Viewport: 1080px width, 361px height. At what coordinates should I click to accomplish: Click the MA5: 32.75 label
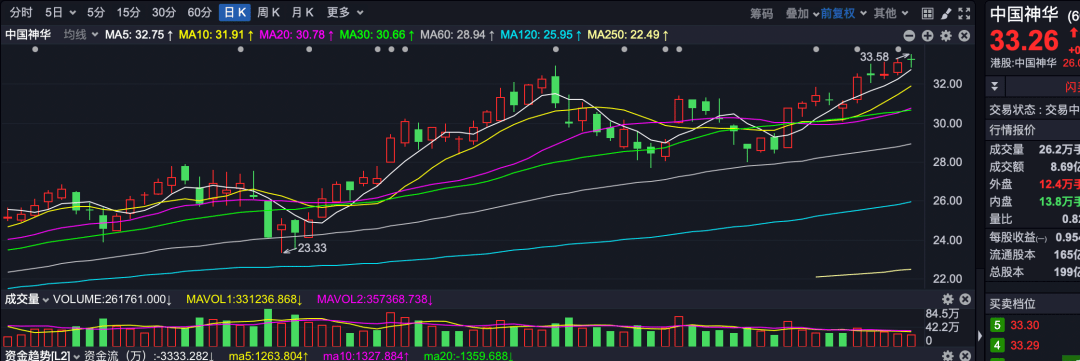pos(138,34)
